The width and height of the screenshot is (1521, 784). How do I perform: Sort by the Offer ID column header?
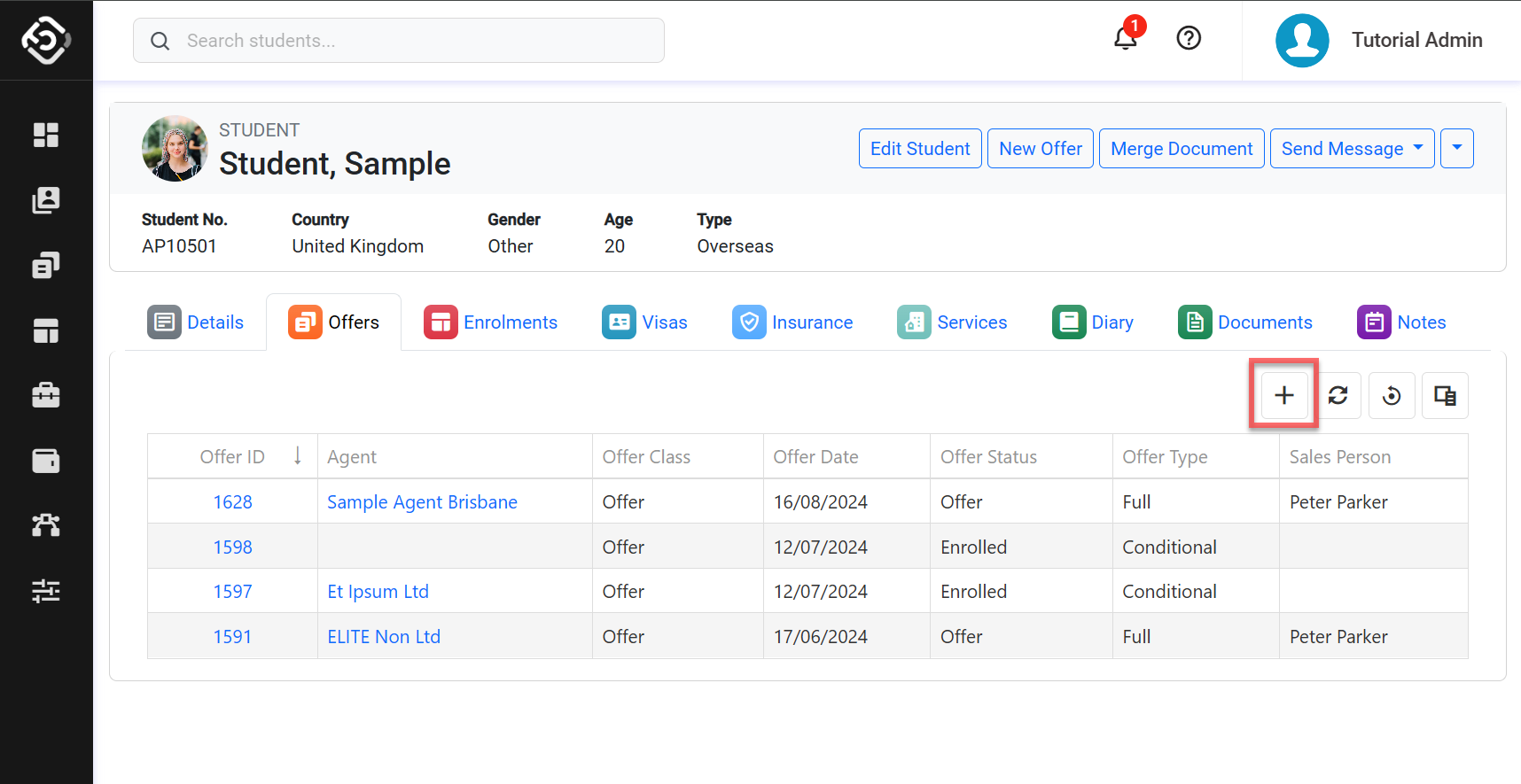pyautogui.click(x=232, y=457)
